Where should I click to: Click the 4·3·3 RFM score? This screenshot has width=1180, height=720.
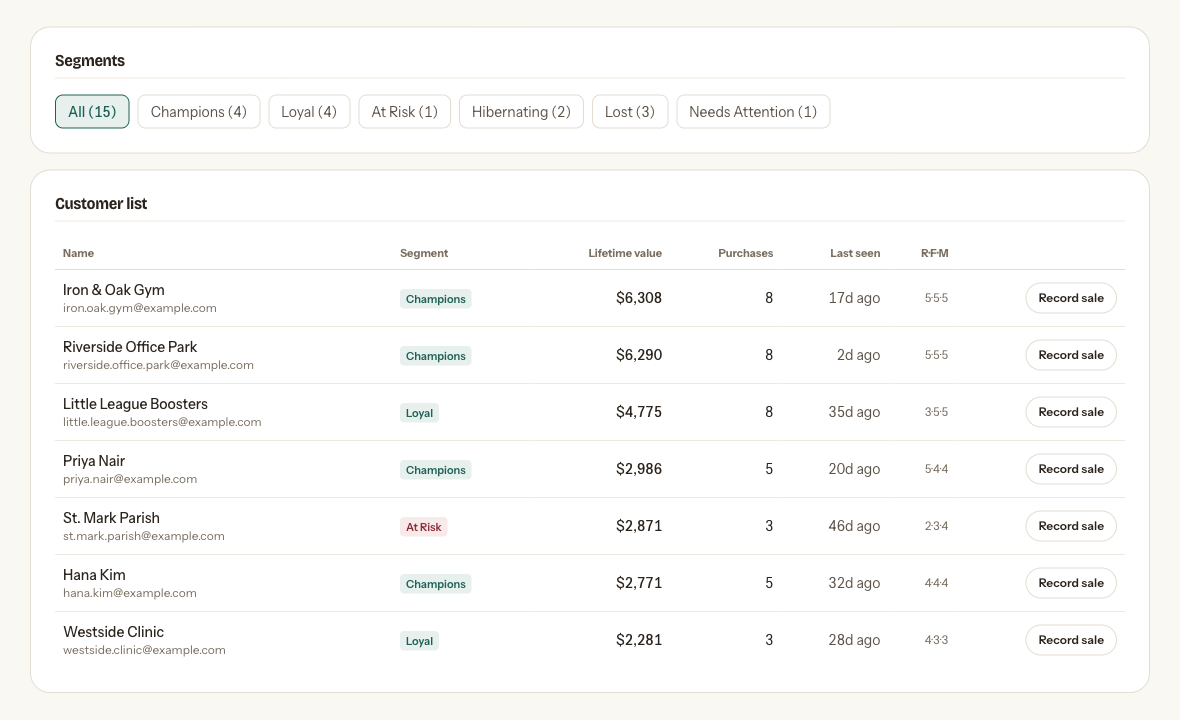[936, 640]
